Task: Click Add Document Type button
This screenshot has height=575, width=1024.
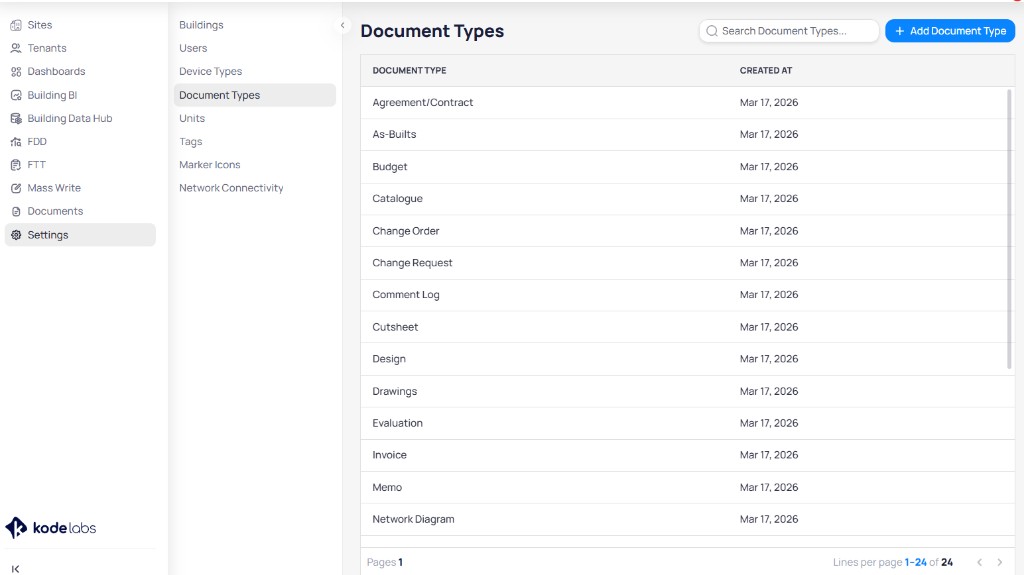Action: (x=950, y=31)
